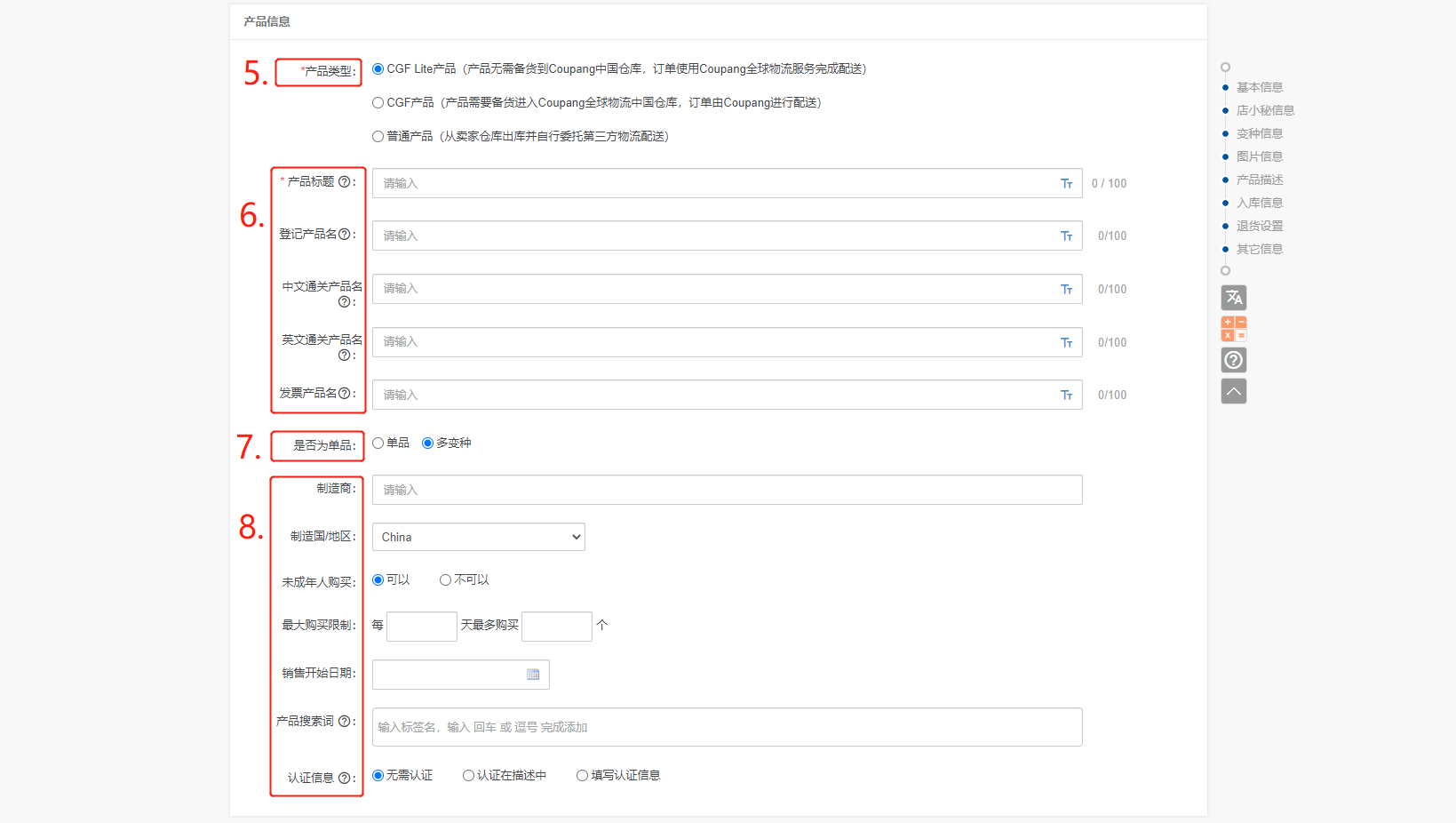The image size is (1456, 823).
Task: Select 无需认证 radio option
Action: point(378,775)
